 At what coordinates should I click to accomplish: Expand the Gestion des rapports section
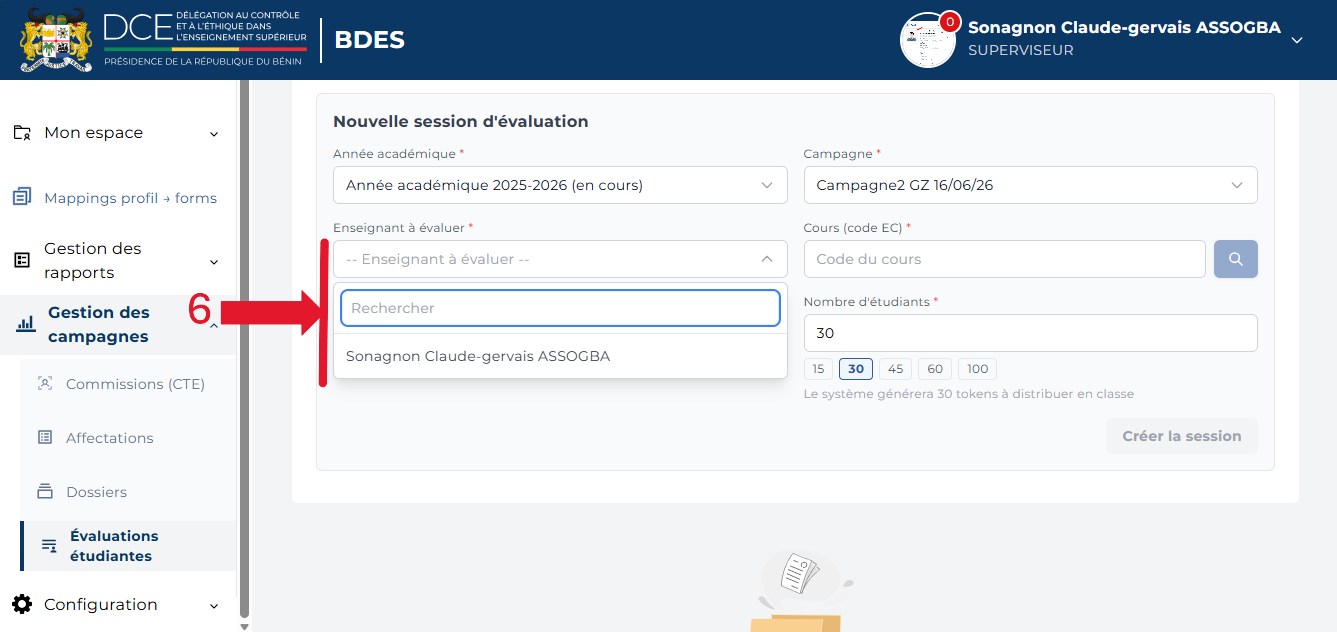214,262
